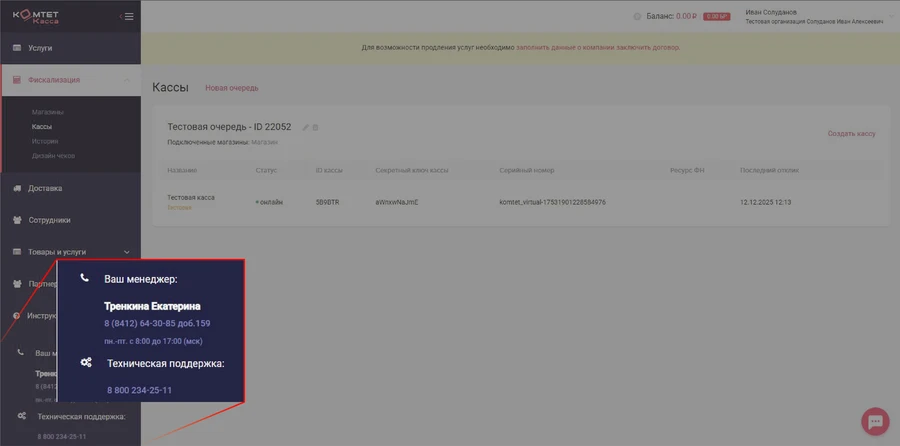
Task: Go to the Сотрудники sidebar section
Action: [50, 220]
